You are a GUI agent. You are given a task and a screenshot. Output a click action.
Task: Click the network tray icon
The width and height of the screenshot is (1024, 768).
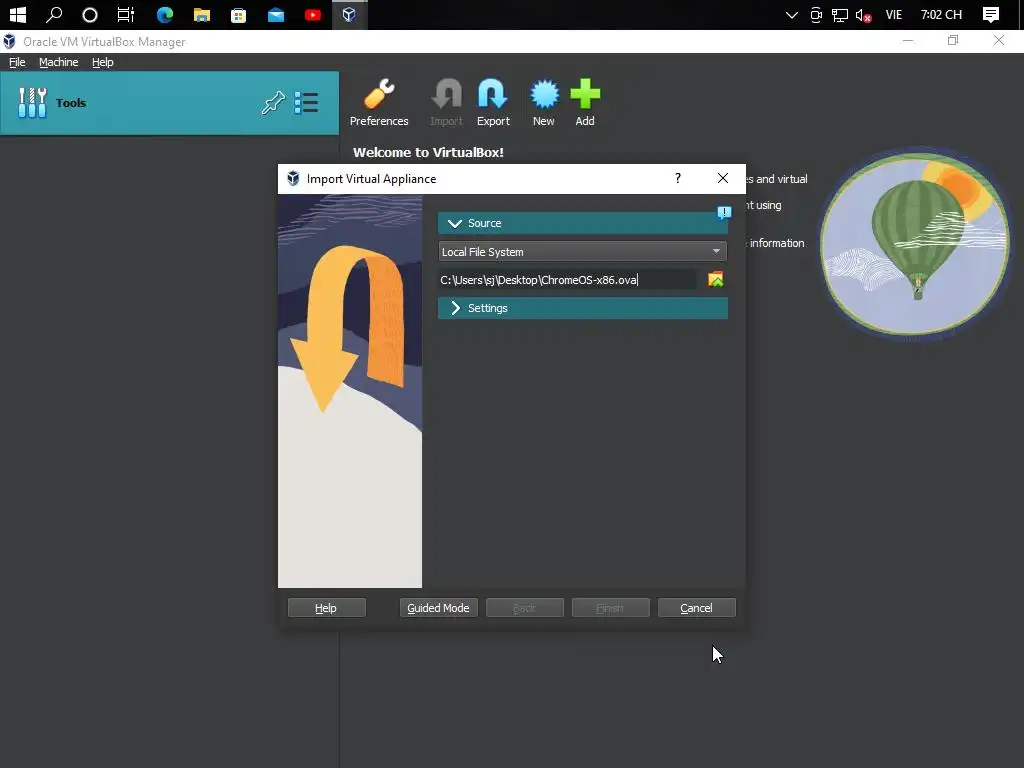tap(840, 14)
